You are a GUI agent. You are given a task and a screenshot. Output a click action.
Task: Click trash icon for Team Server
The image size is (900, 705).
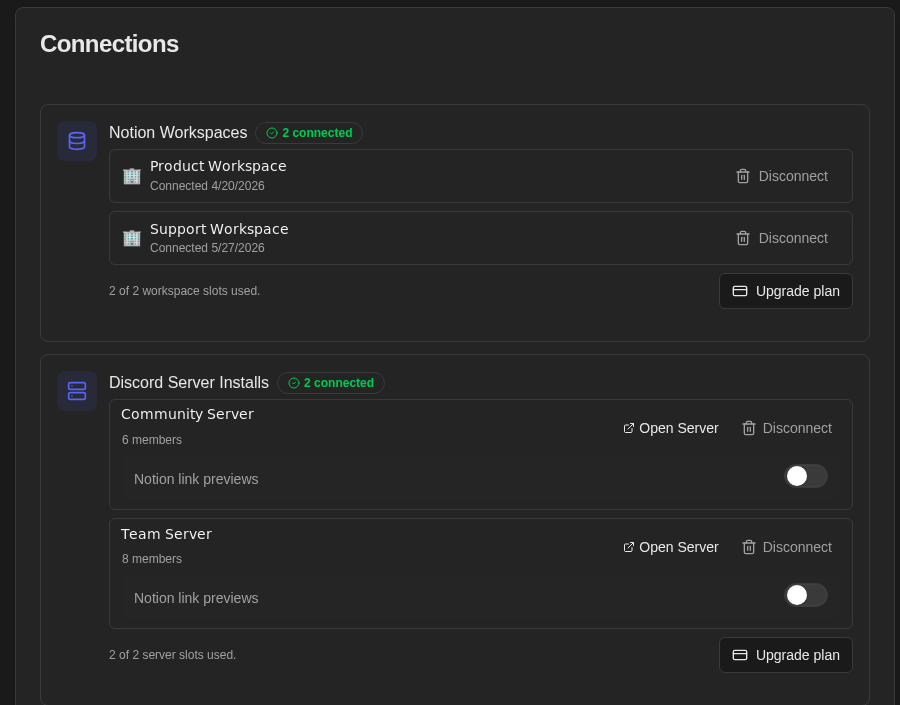748,547
